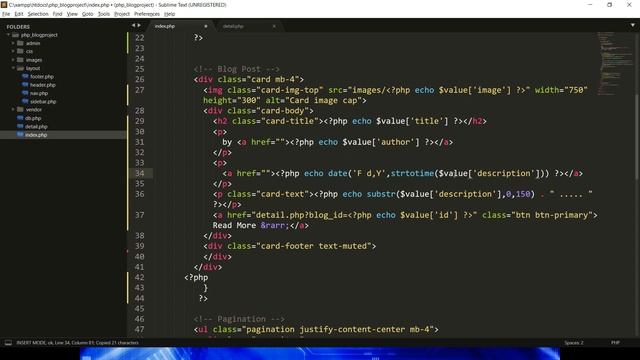Image resolution: width=640 pixels, height=360 pixels.
Task: Click 'detail.php?blog_id=' href text
Action: coord(301,215)
